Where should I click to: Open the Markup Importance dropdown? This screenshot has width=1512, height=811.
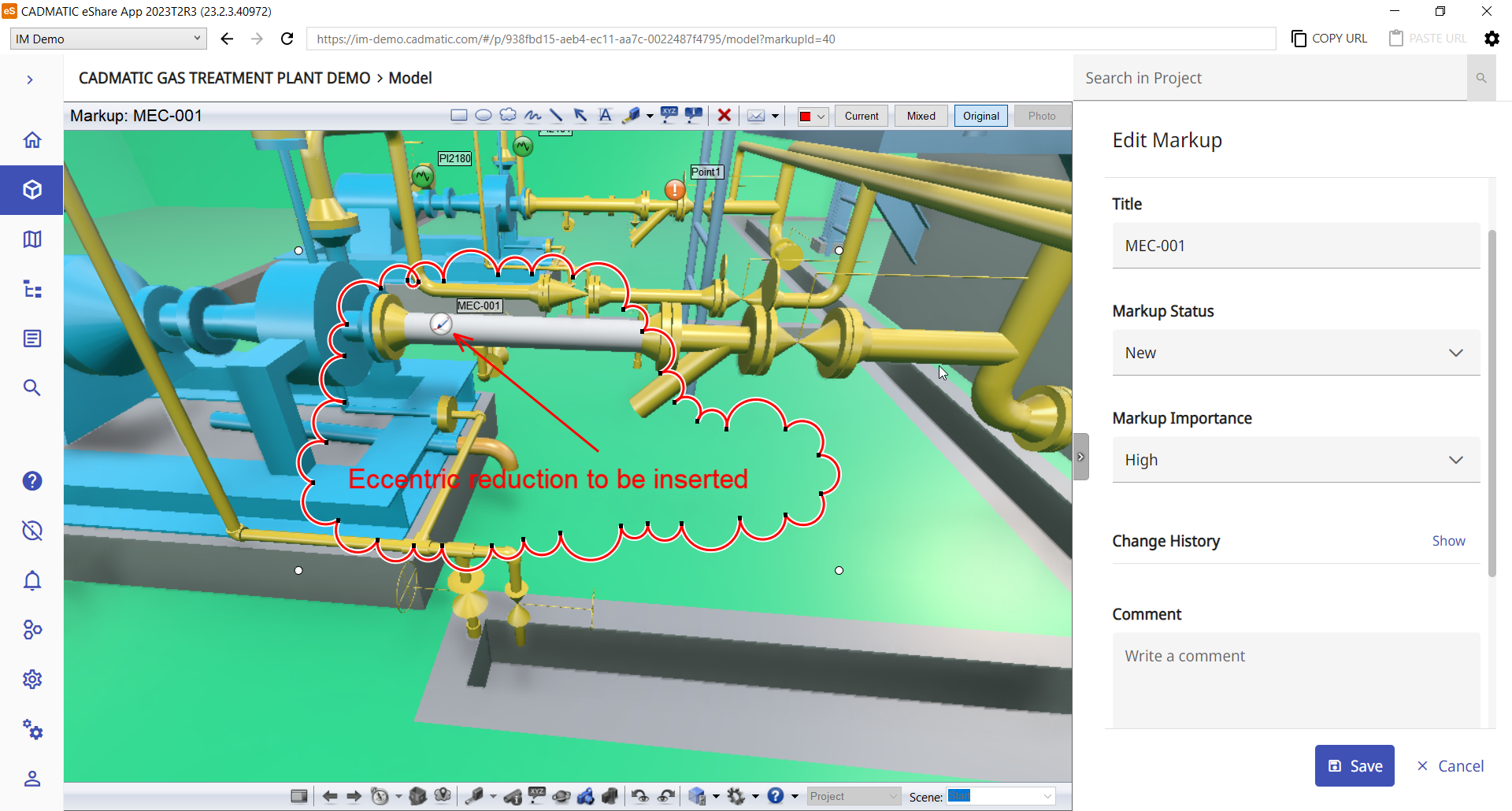(x=1295, y=460)
